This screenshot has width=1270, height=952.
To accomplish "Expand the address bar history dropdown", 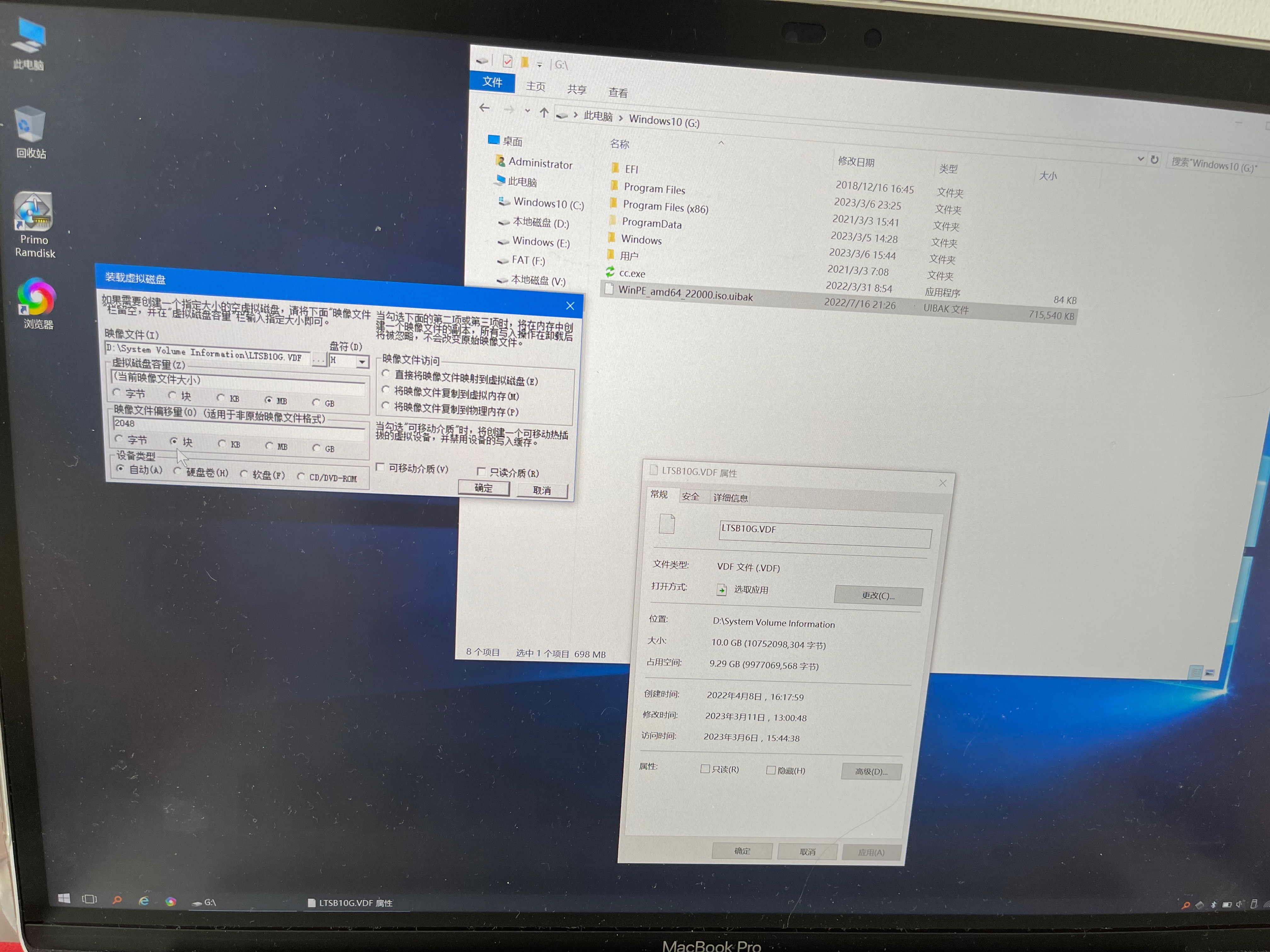I will (1140, 158).
